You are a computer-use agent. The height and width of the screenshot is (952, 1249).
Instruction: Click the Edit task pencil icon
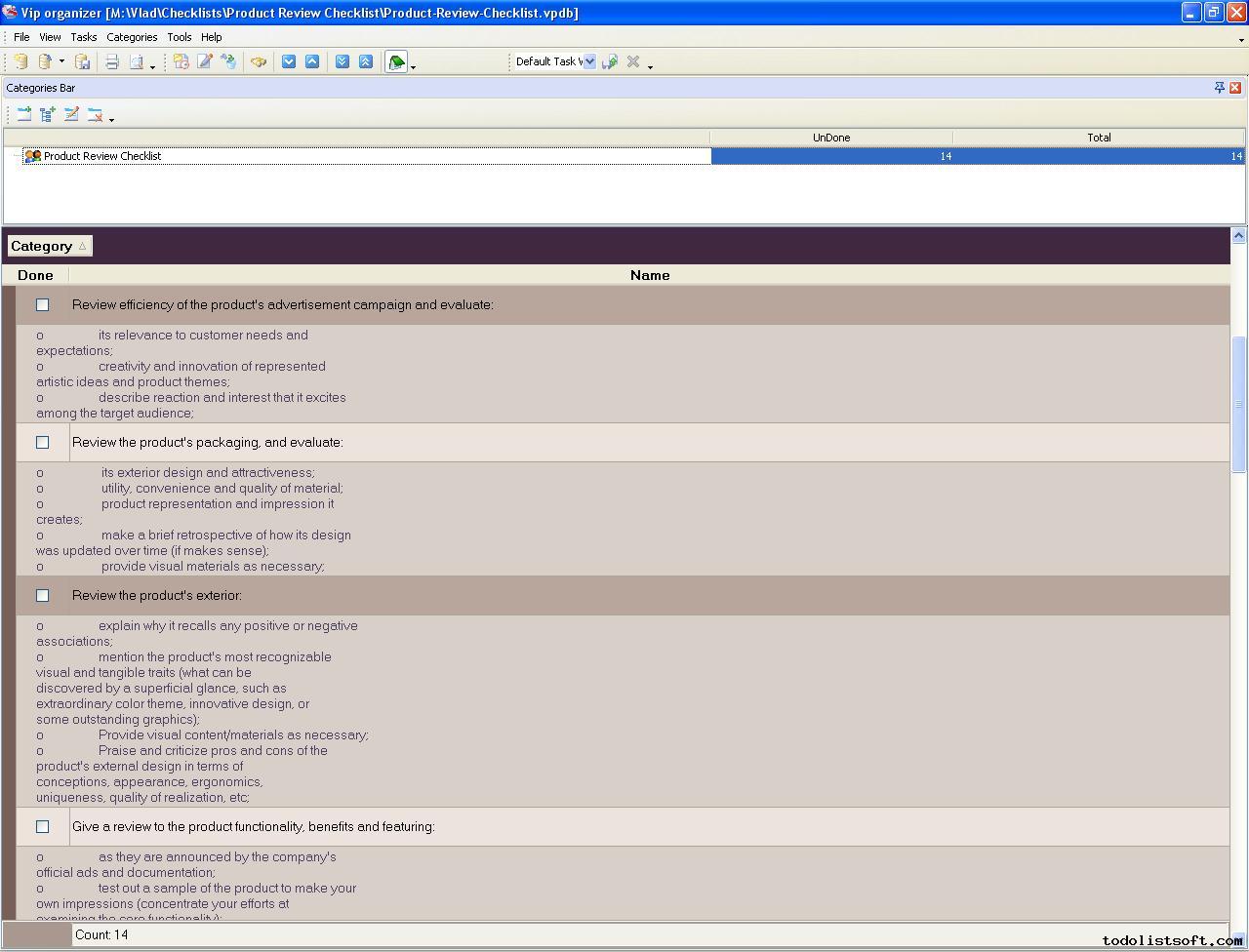pos(205,61)
